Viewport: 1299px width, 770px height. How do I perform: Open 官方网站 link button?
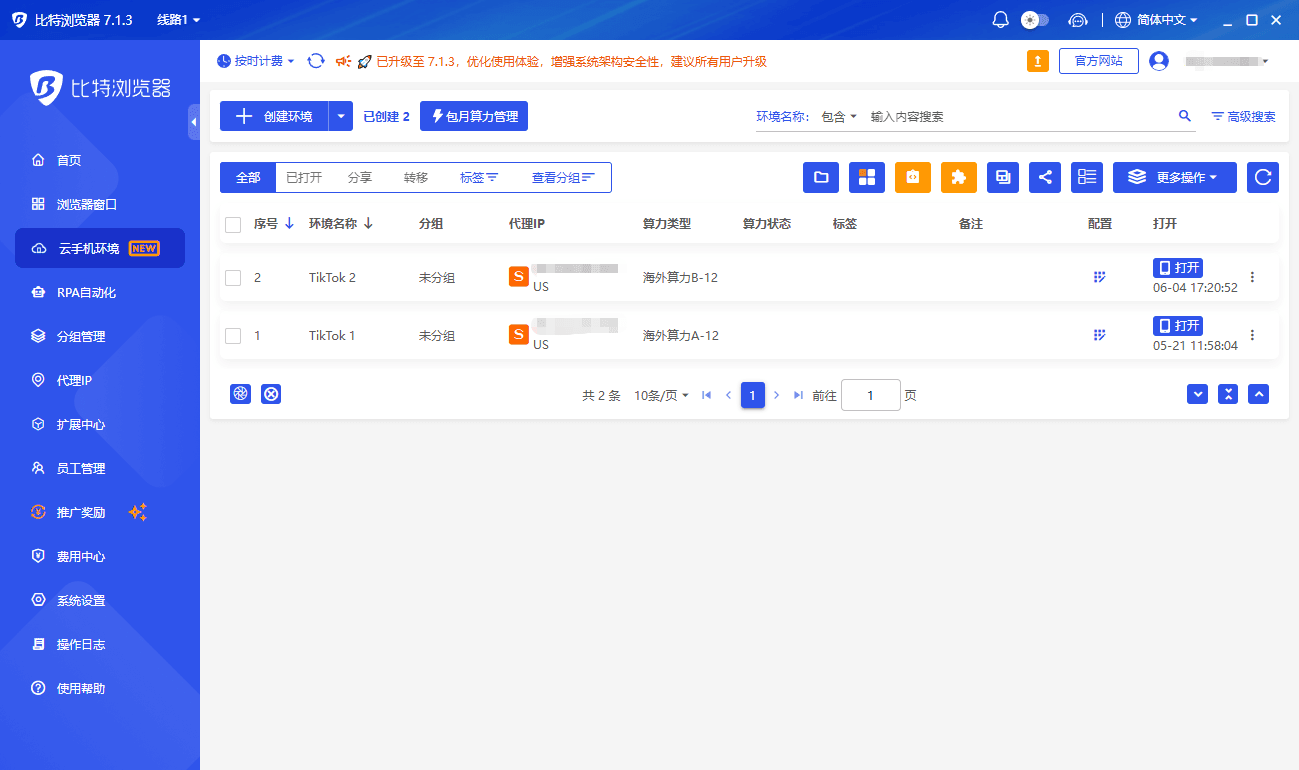1099,61
